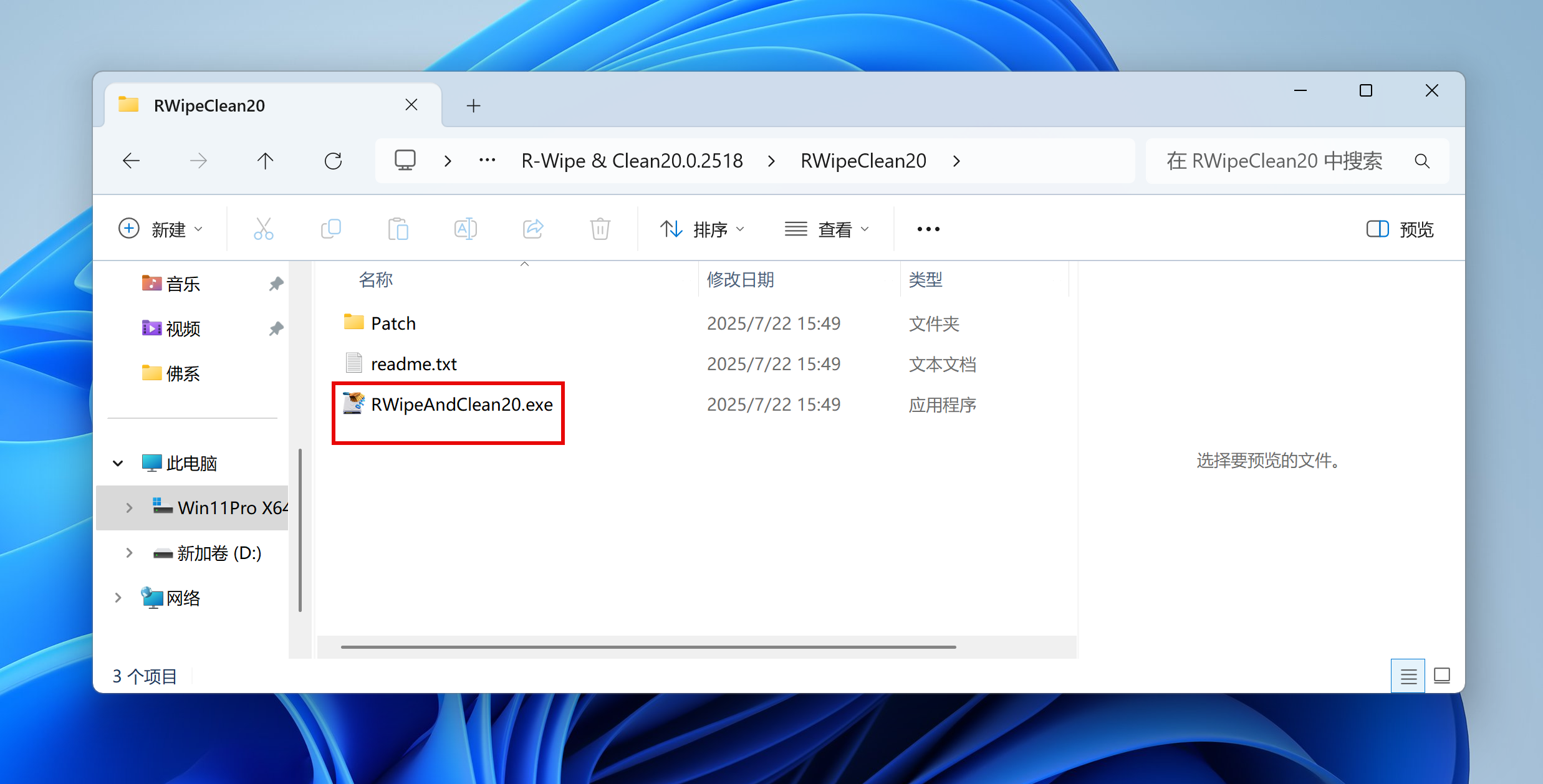Click the Rename icon
Viewport: 1543px width, 784px height.
(x=465, y=229)
